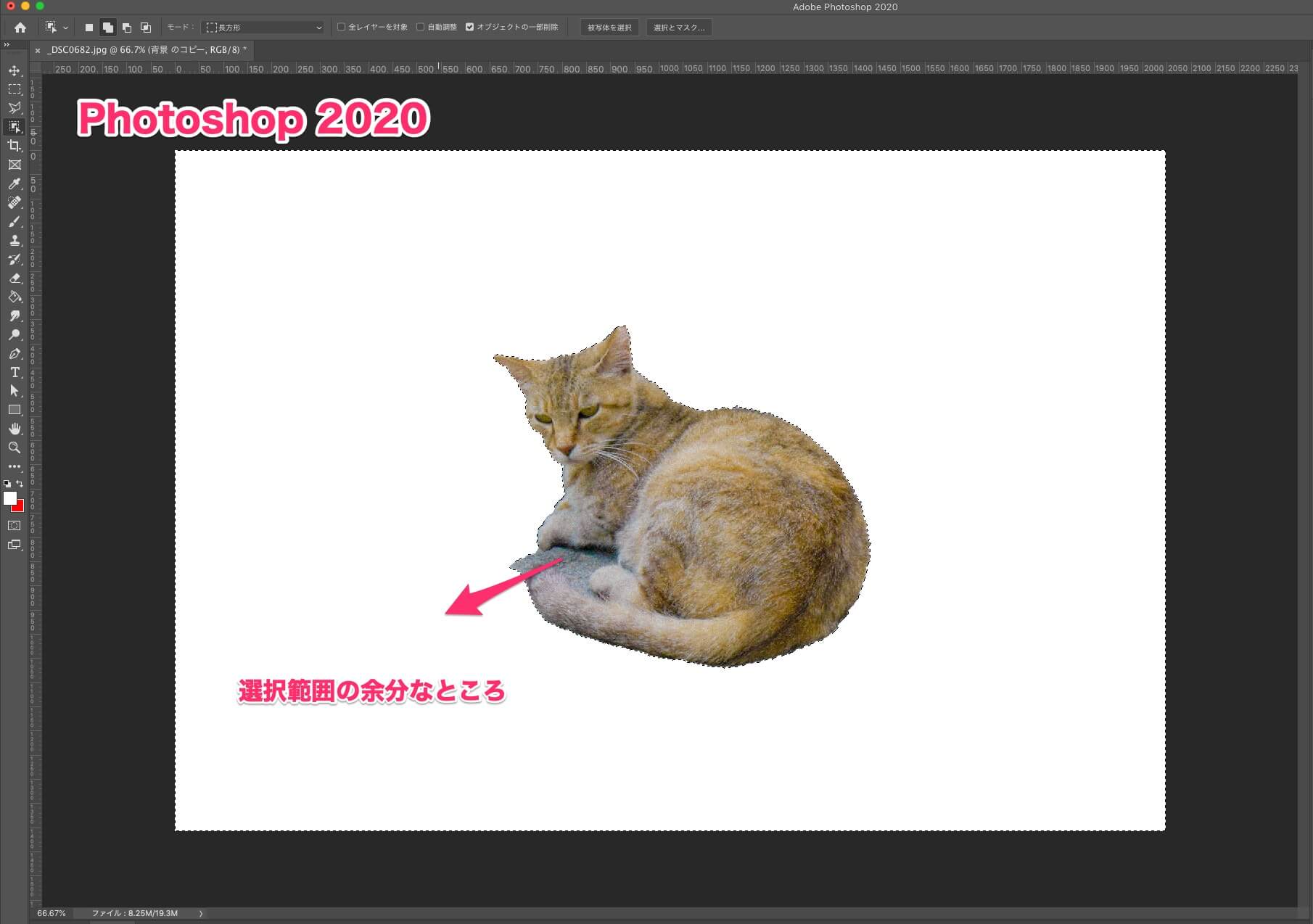The height and width of the screenshot is (924, 1313).
Task: Enable the 全レイヤーを対象 checkbox
Action: click(342, 28)
